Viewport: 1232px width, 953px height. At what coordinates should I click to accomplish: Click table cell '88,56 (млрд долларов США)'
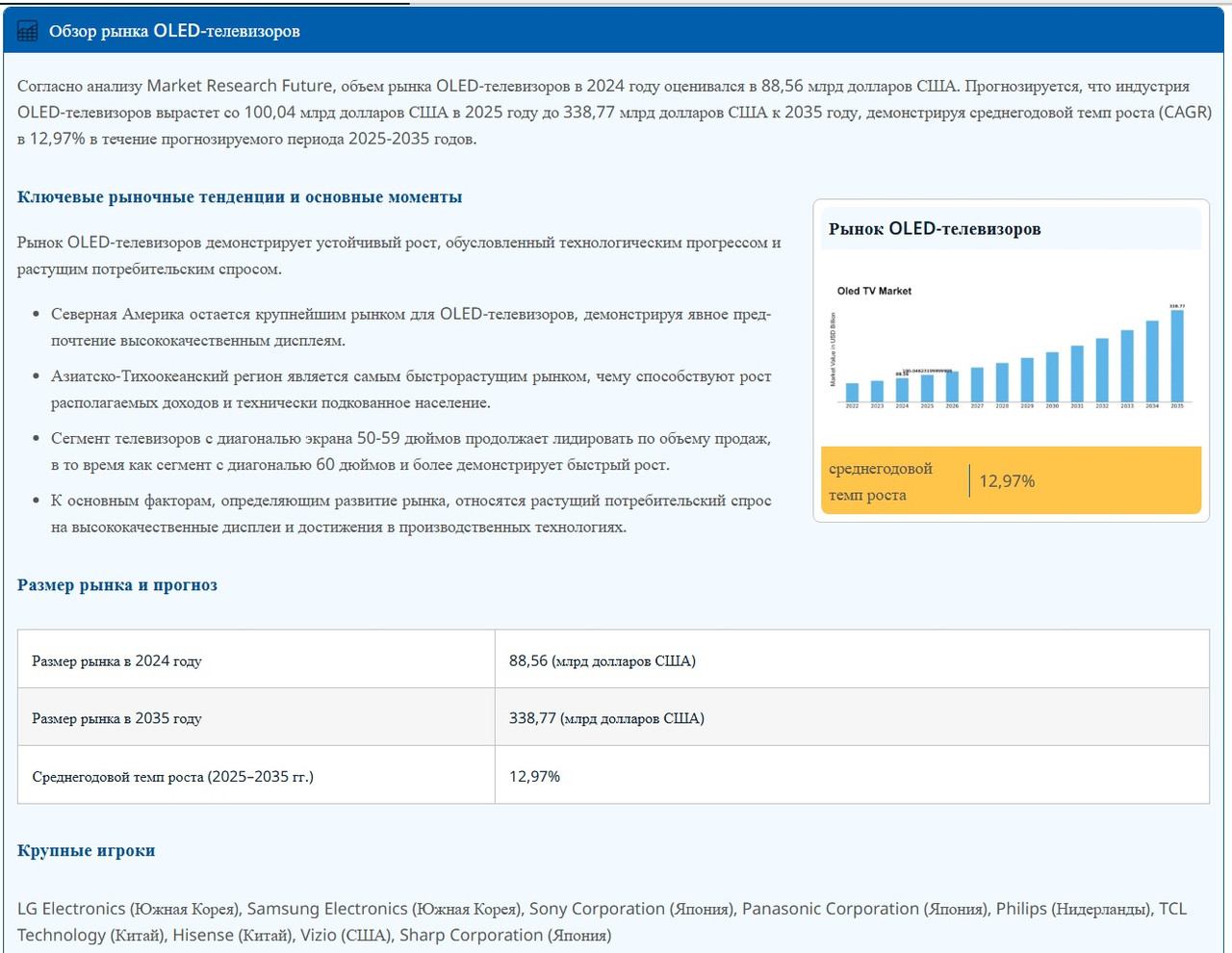point(852,659)
